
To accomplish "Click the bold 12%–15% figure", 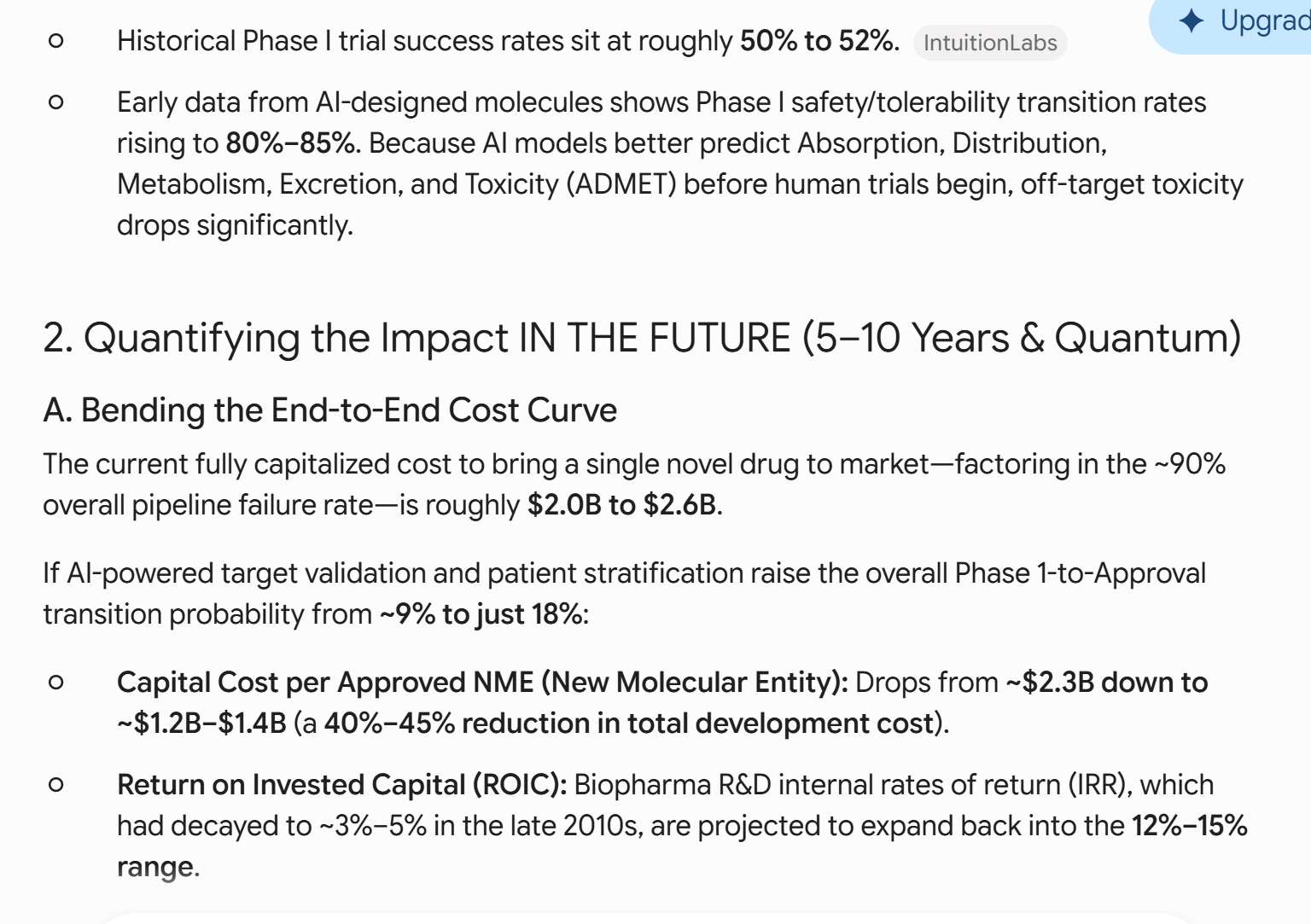I will coord(1190,826).
